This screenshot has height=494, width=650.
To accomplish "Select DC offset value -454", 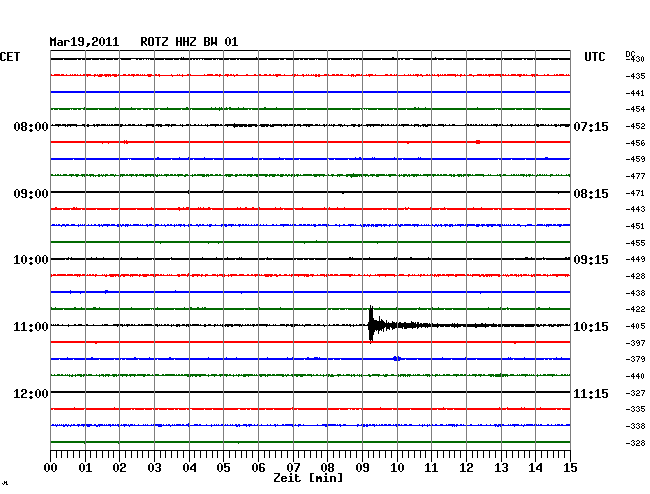I will pos(635,109).
